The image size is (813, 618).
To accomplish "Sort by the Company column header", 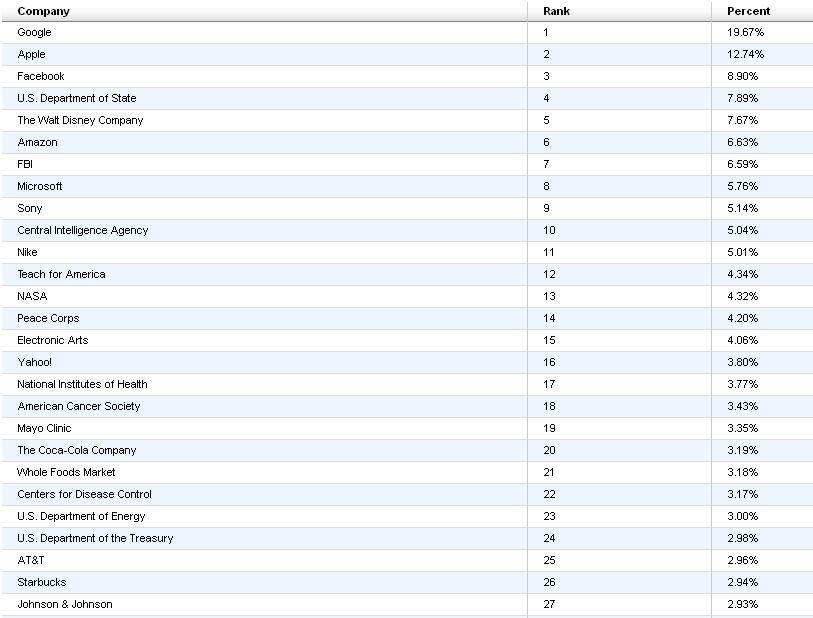I will tap(44, 11).
